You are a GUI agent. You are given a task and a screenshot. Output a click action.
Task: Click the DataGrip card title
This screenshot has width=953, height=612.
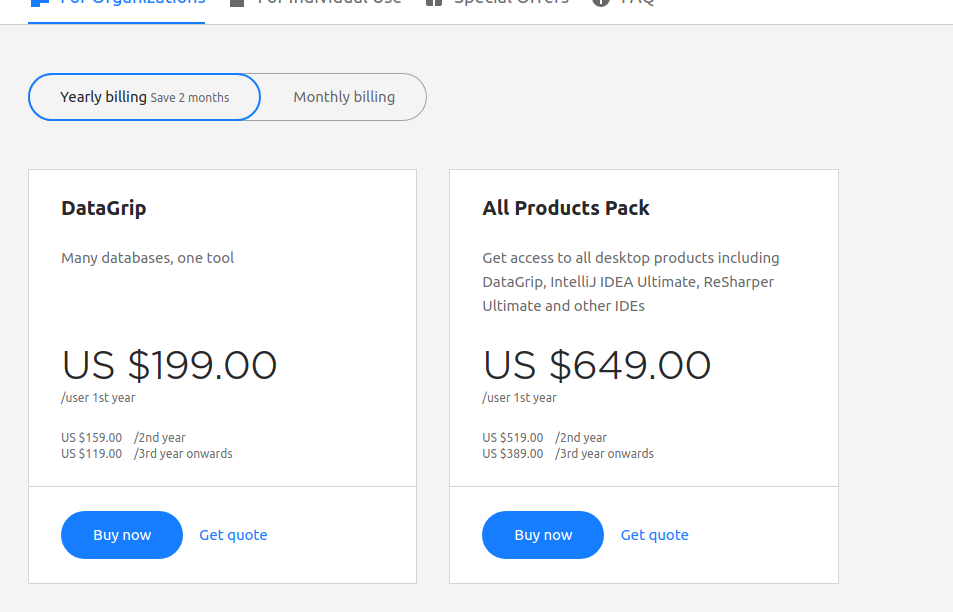104,208
